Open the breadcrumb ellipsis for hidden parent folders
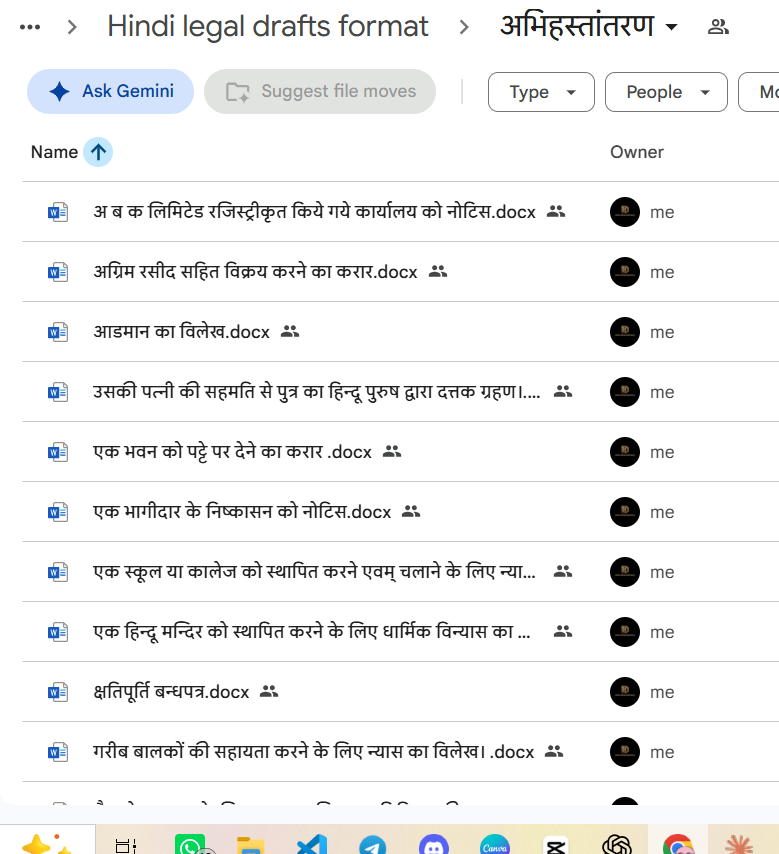 click(30, 27)
